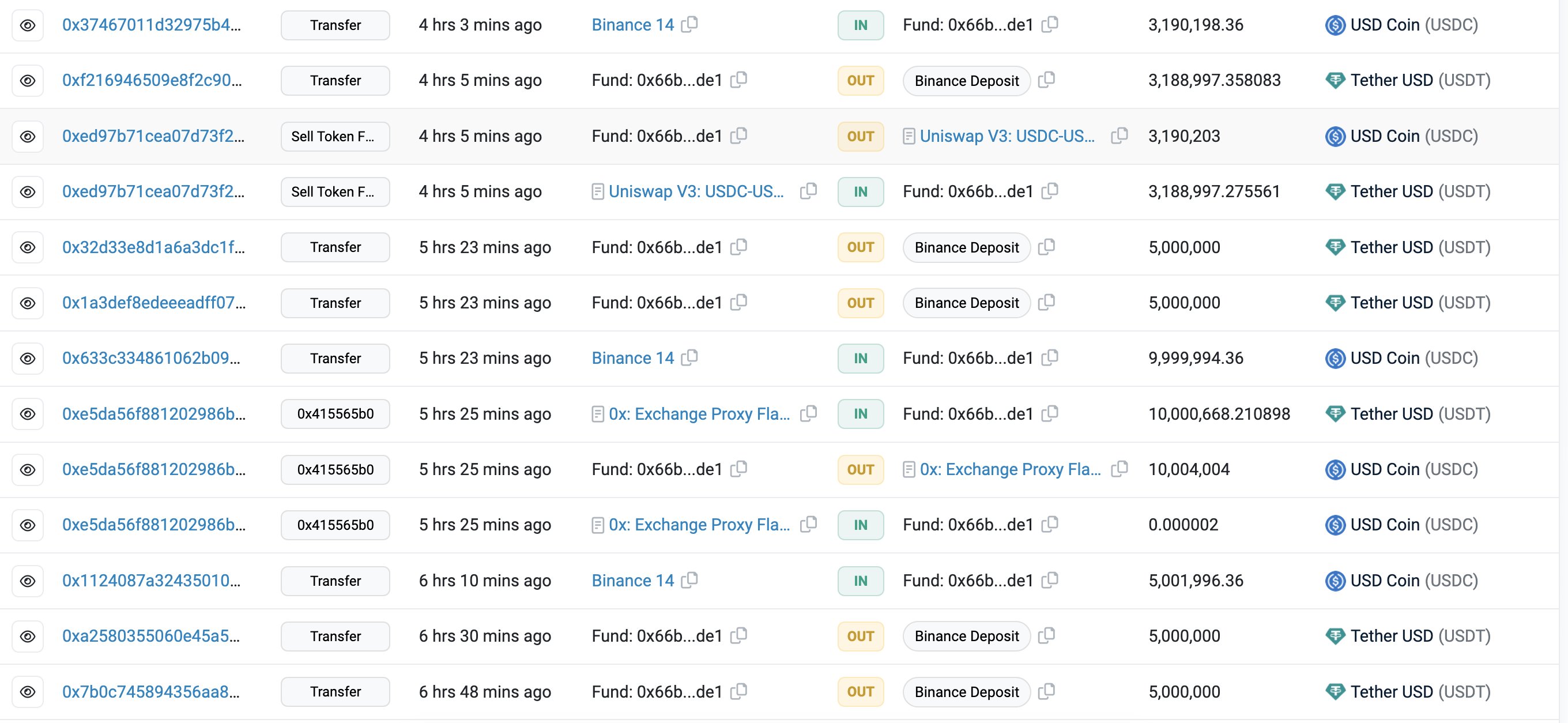Copy Binance Deposit address for 3,188,997.358083 USDT
1568x723 pixels.
click(1046, 80)
